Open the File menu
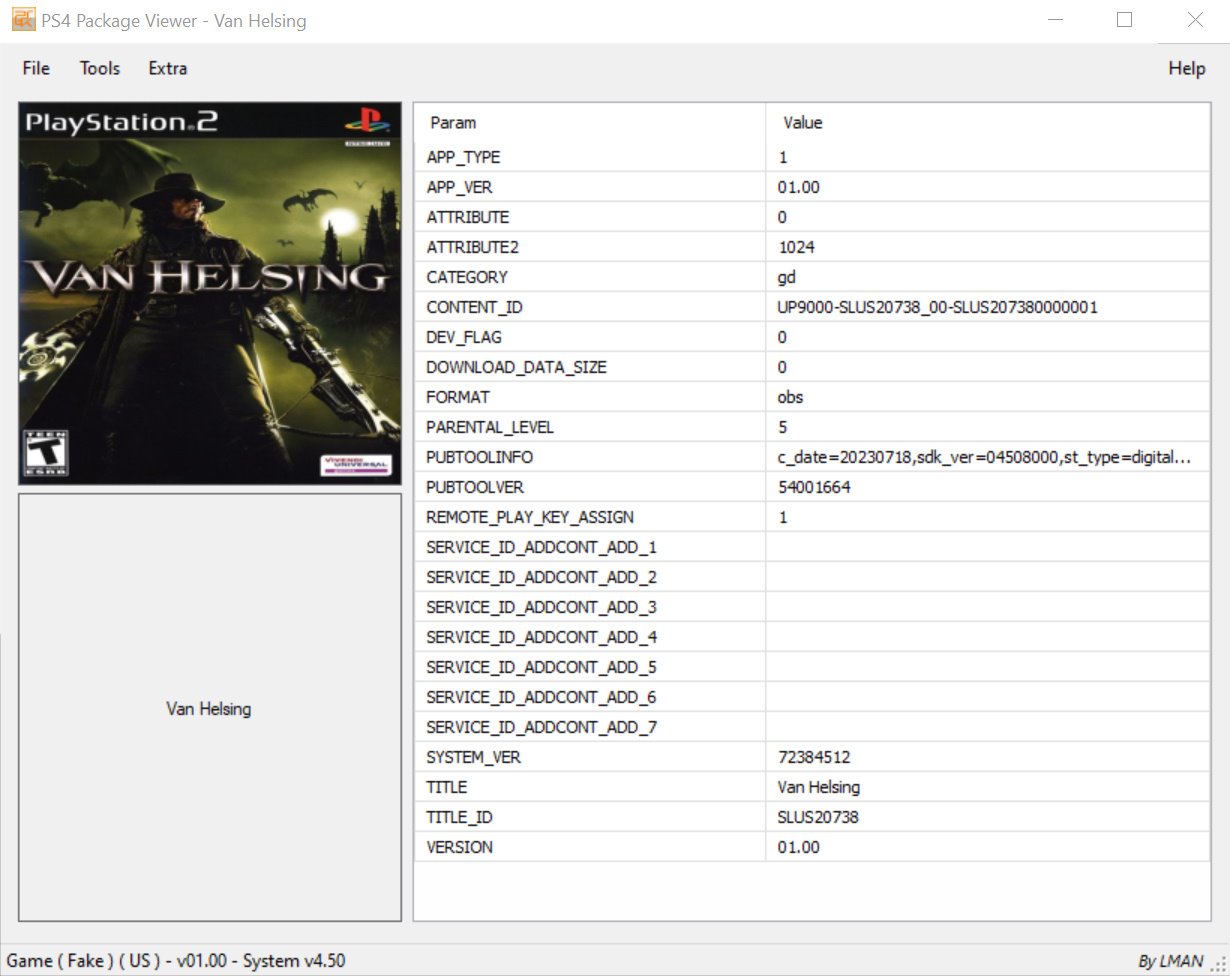1230x976 pixels. [36, 68]
